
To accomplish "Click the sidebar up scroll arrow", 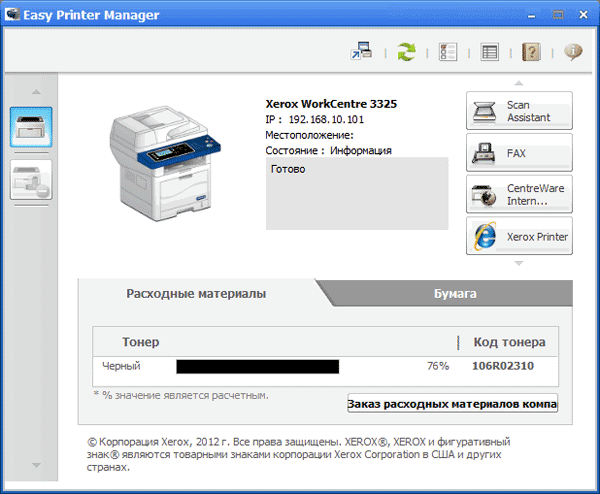I will click(36, 92).
